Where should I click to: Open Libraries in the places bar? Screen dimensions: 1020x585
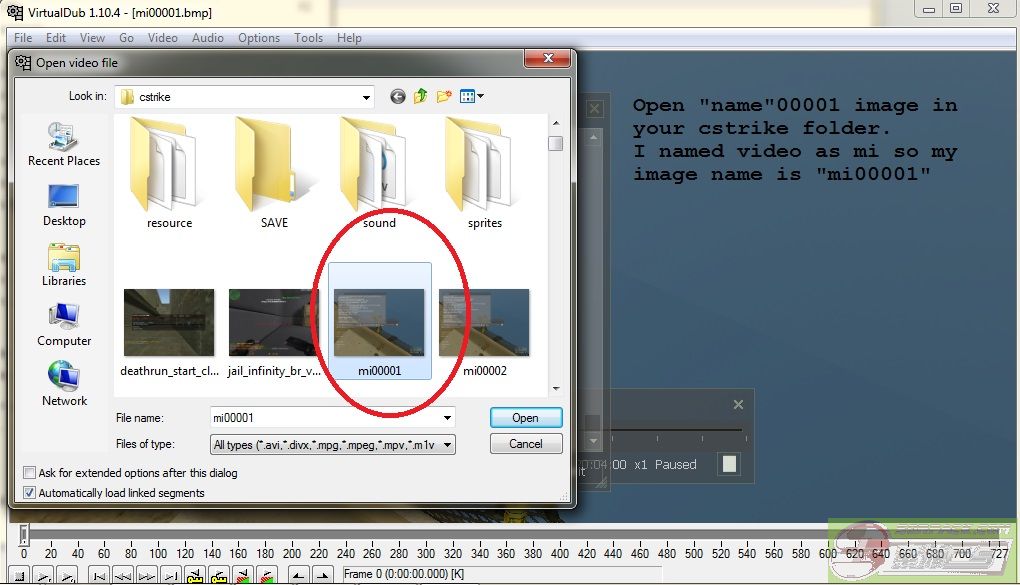point(64,264)
